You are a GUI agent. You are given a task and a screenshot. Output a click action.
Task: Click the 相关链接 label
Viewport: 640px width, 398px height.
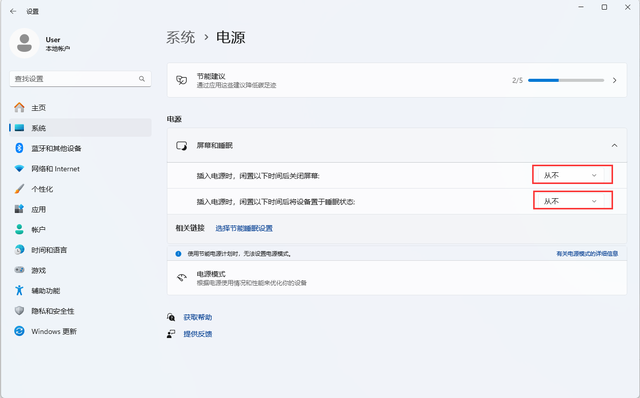click(190, 228)
